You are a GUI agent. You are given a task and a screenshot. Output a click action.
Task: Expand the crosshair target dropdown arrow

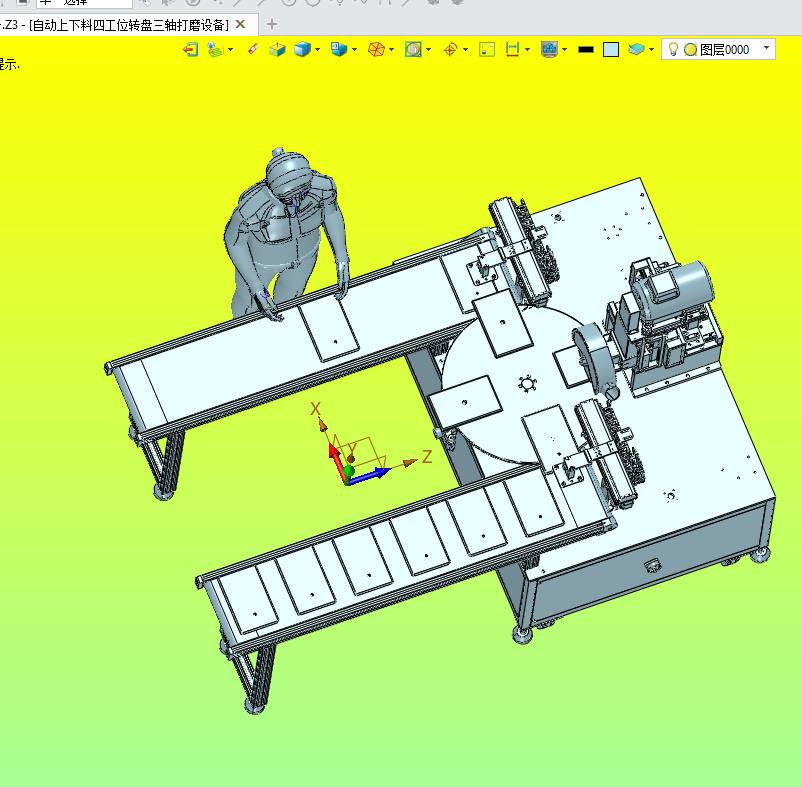tap(465, 50)
